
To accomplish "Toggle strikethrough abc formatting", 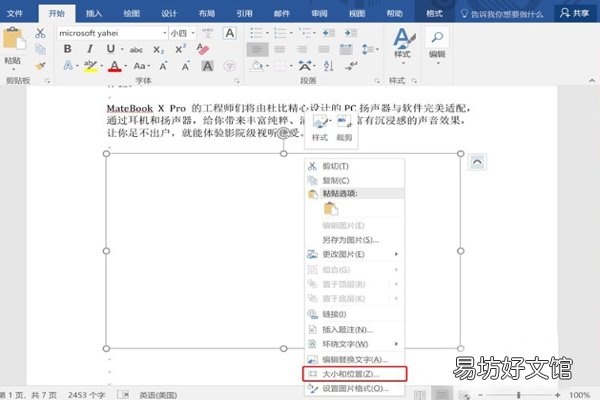I will (136, 50).
